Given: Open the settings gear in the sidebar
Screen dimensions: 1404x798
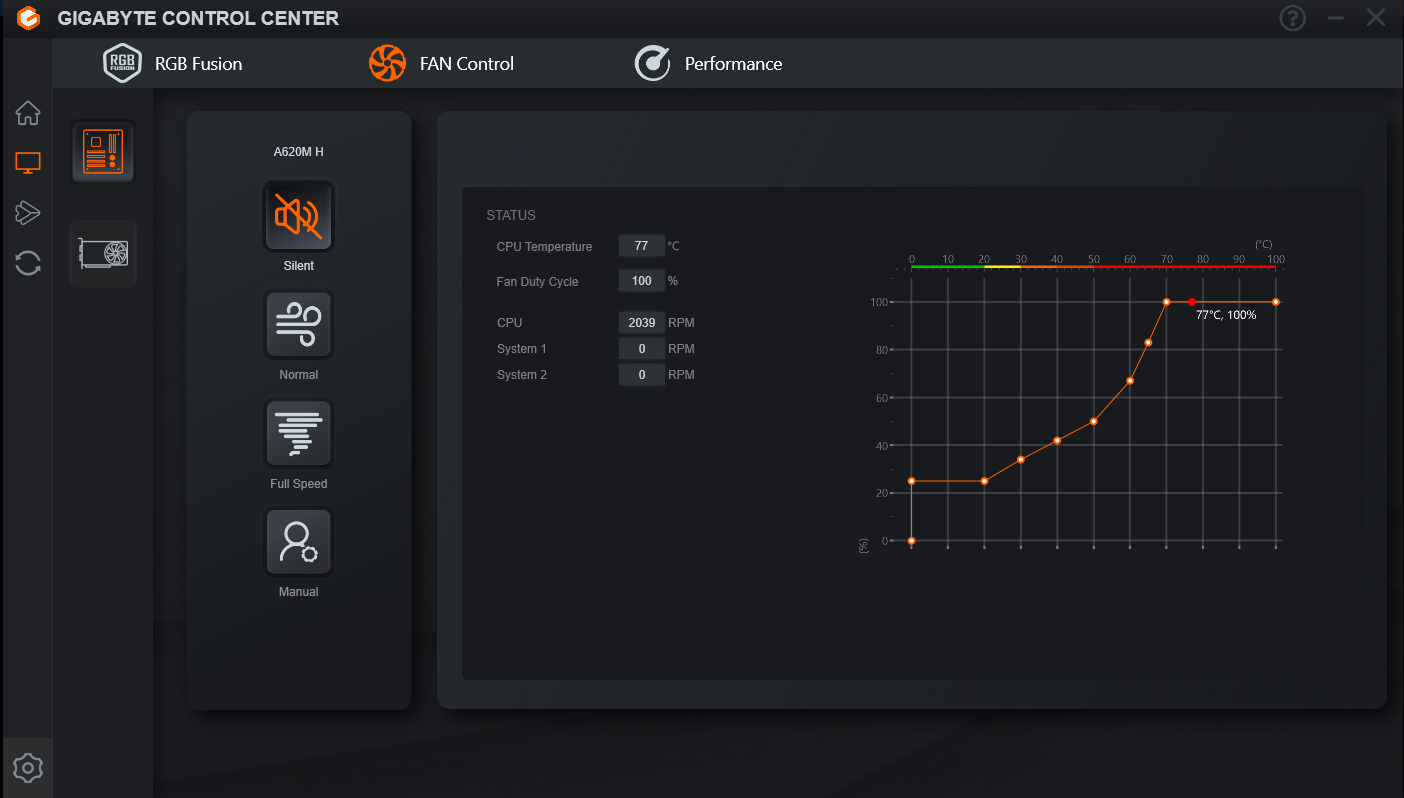Looking at the screenshot, I should (x=28, y=768).
